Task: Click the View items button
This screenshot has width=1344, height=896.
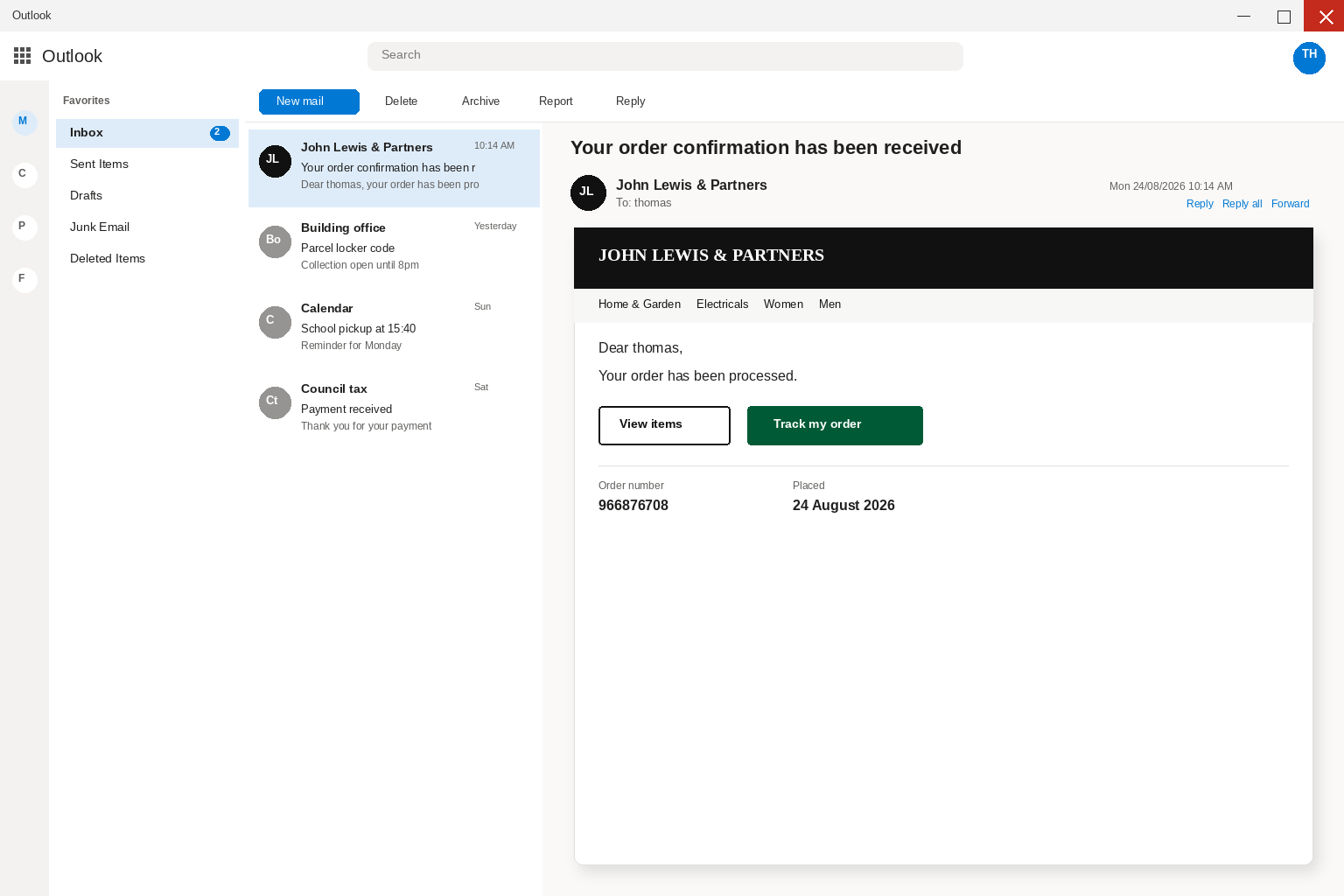Action: pos(664,425)
